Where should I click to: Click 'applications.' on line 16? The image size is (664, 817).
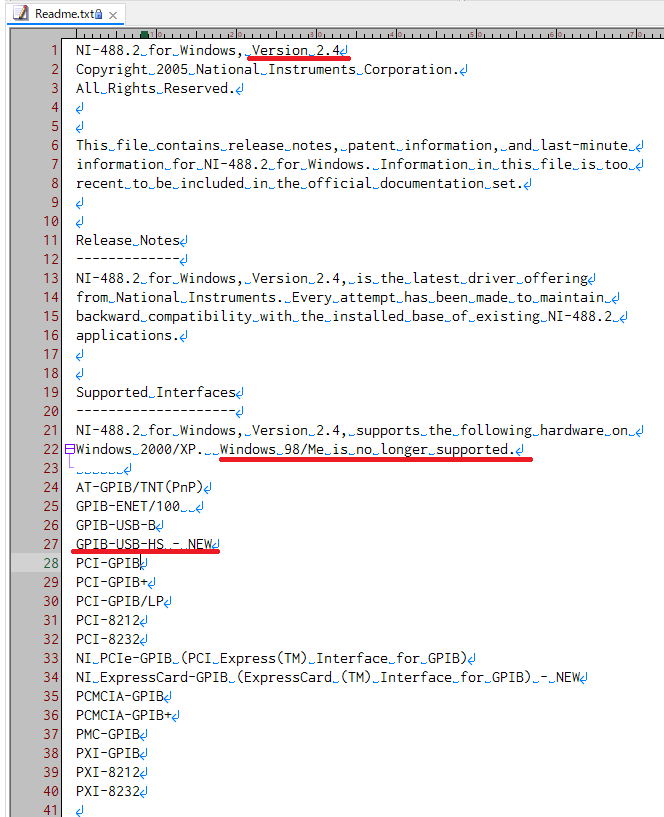(128, 336)
